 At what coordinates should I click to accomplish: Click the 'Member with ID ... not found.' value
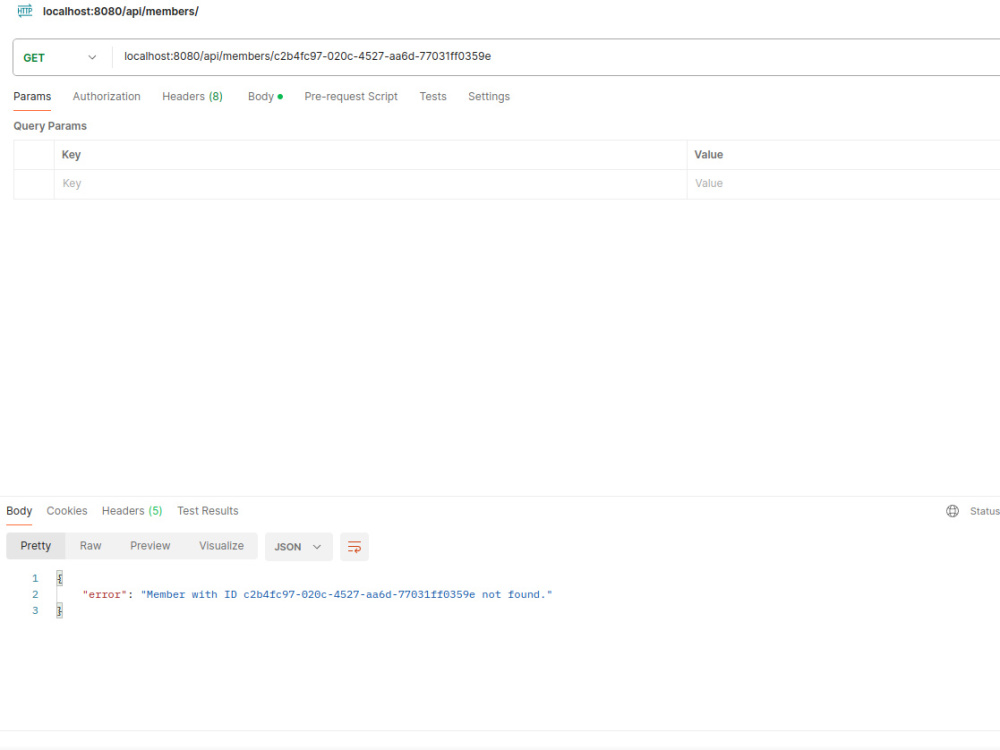tap(346, 594)
